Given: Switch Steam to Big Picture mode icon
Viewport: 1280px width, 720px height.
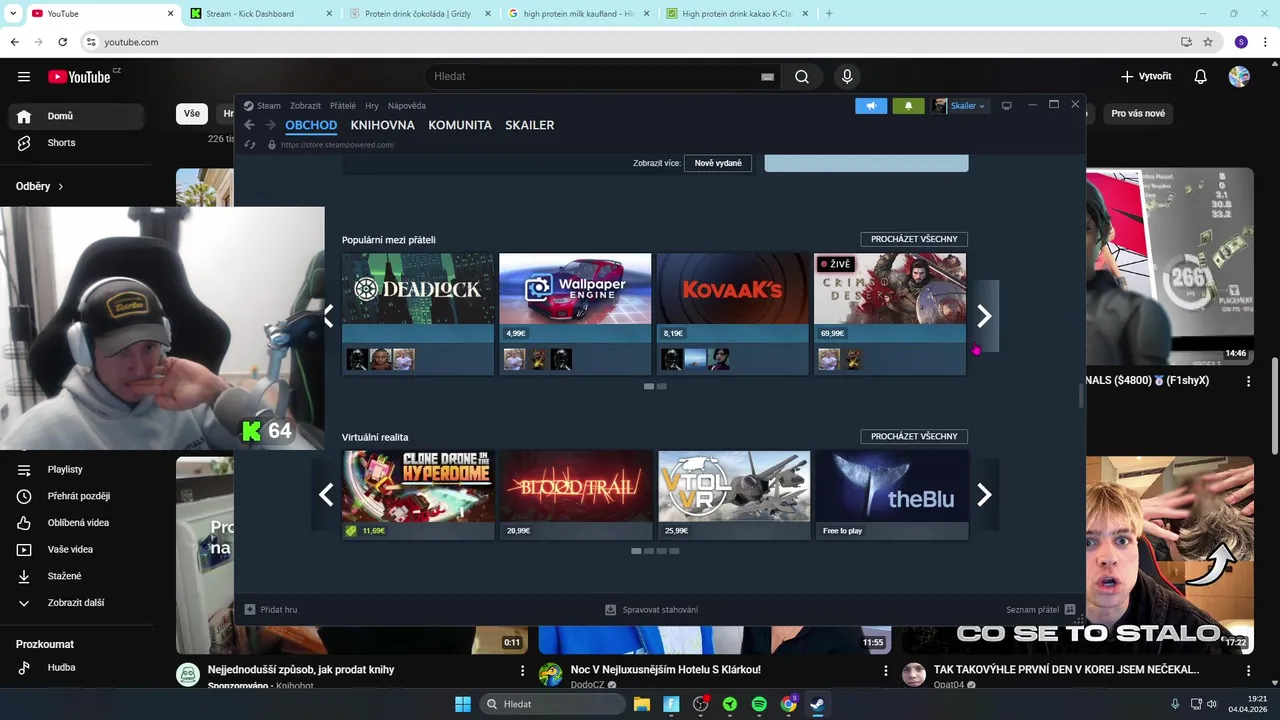Looking at the screenshot, I should (1006, 106).
